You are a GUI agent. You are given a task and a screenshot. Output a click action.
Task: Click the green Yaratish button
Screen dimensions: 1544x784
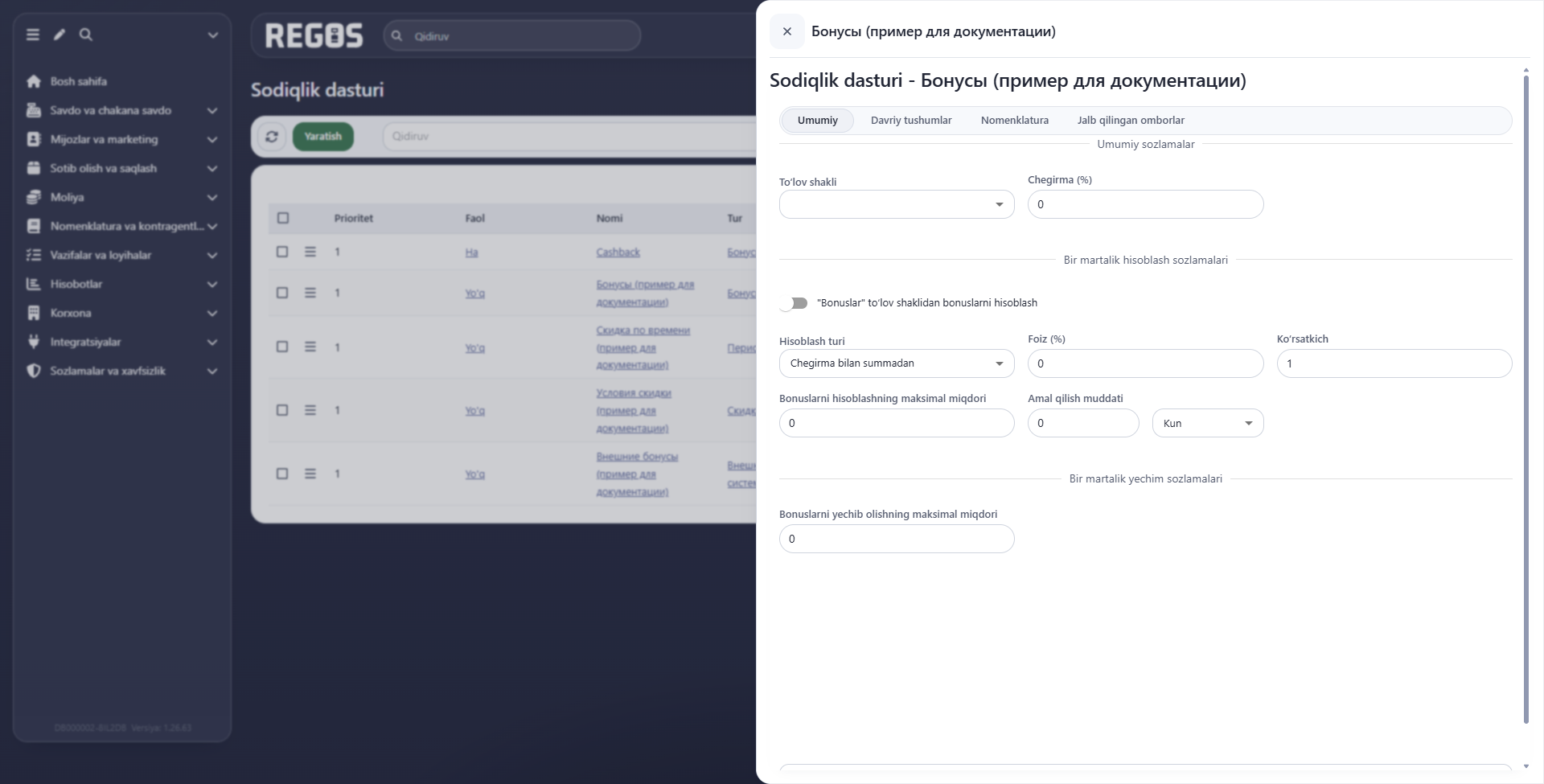point(323,137)
